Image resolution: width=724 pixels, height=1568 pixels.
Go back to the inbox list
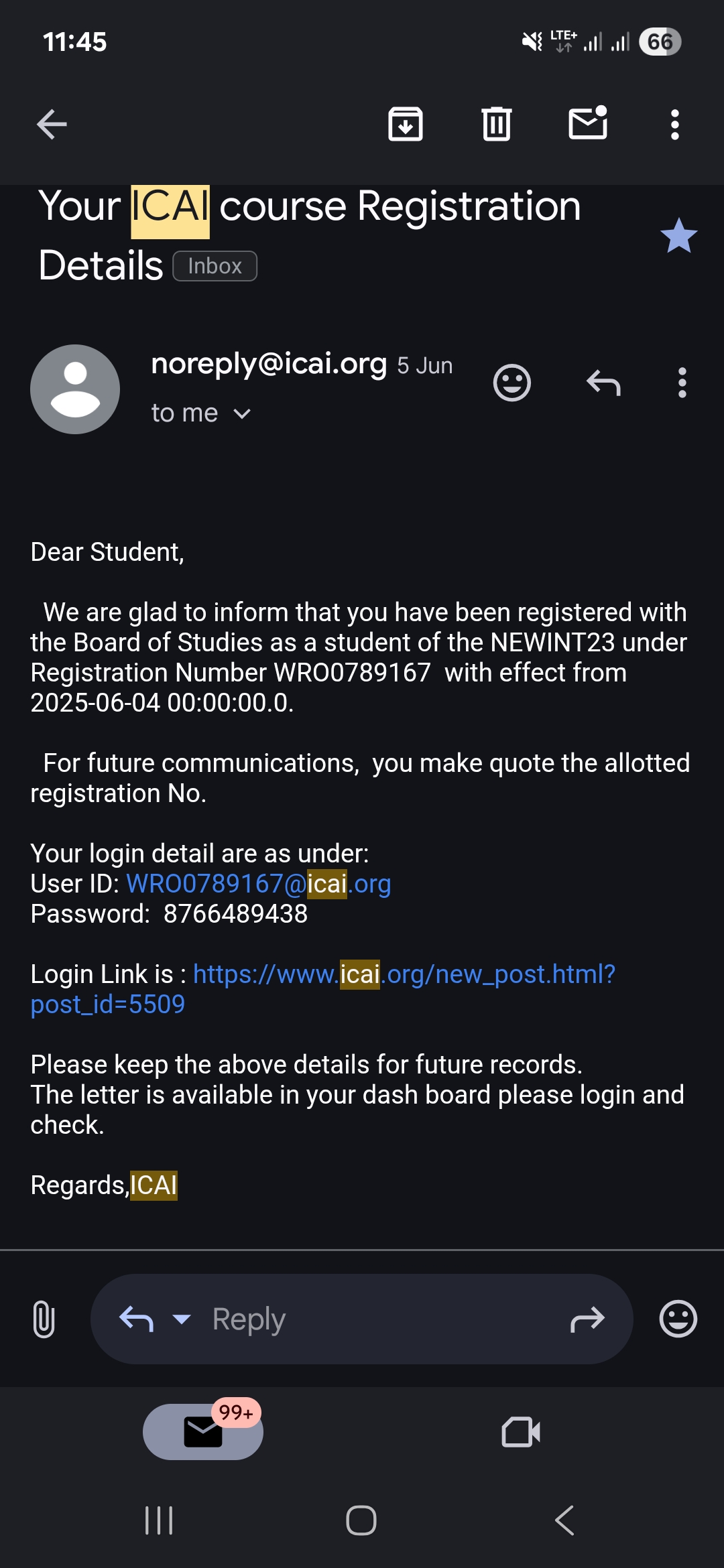(52, 125)
